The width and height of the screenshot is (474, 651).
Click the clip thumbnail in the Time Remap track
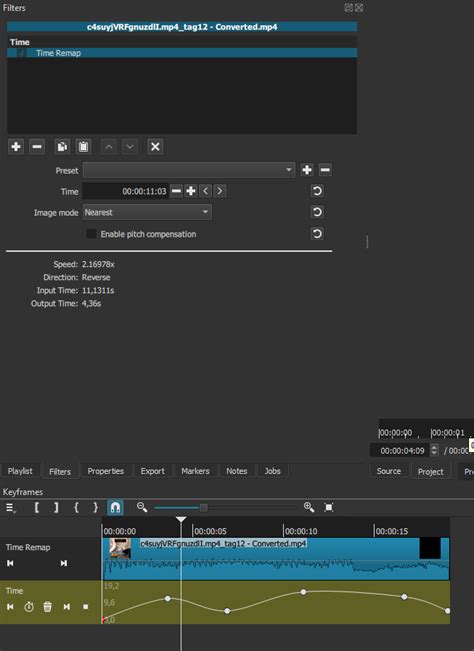(120, 548)
